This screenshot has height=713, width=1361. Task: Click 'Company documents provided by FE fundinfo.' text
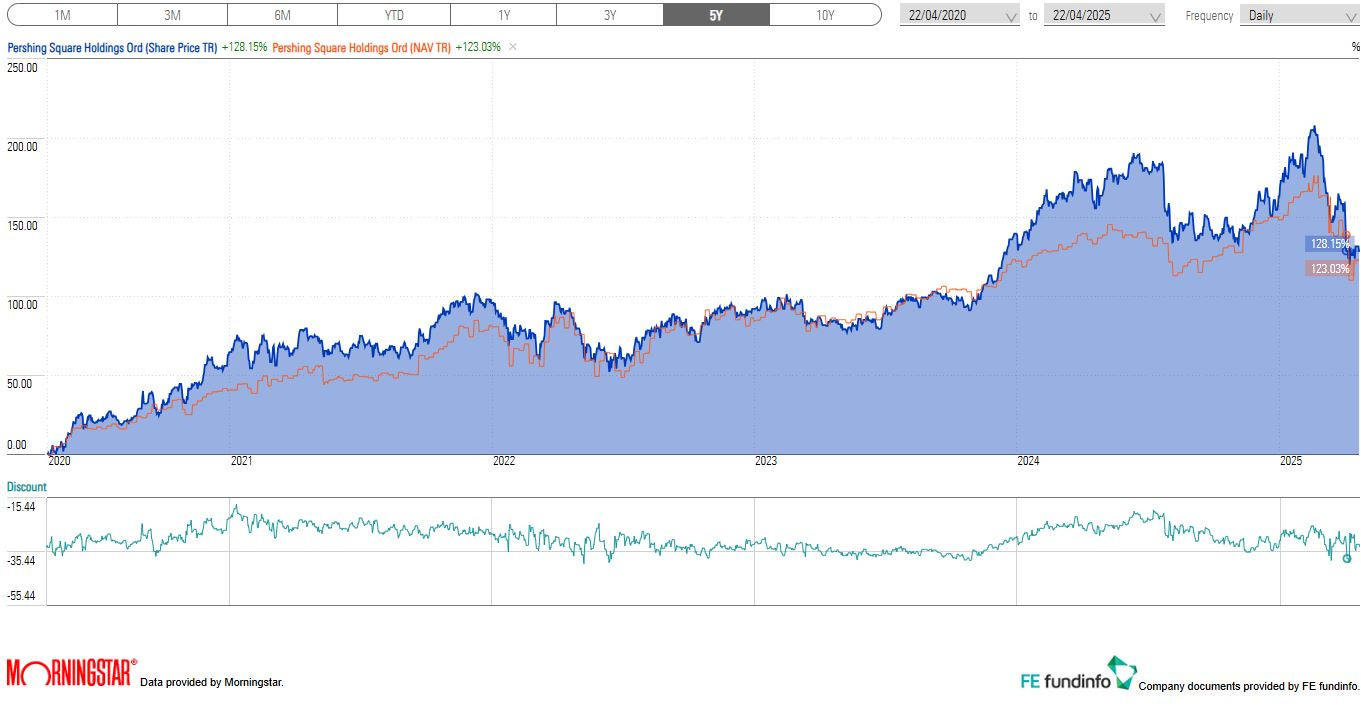[x=1249, y=686]
